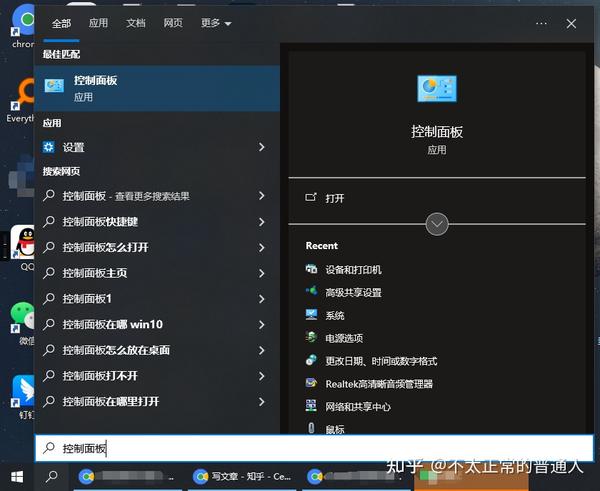The image size is (600, 491).
Task: Open the 控制面板 best match result
Action: (157, 88)
